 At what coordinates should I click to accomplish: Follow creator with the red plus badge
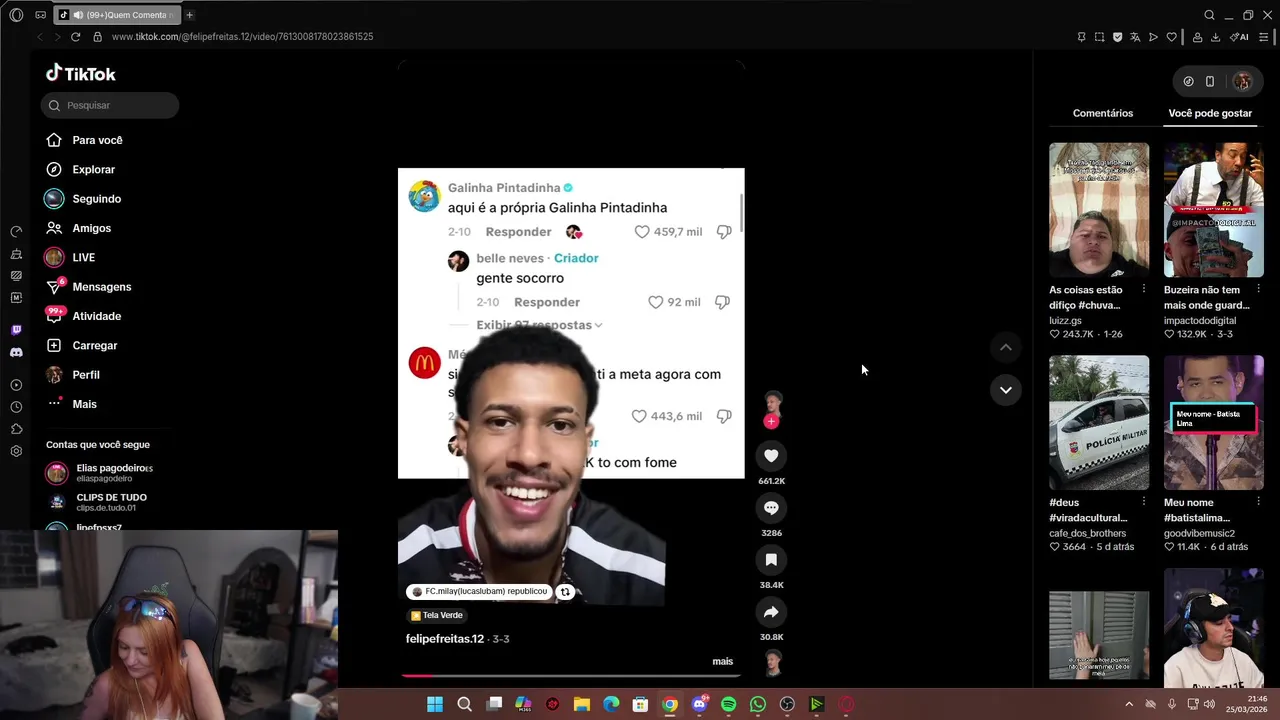[x=771, y=422]
